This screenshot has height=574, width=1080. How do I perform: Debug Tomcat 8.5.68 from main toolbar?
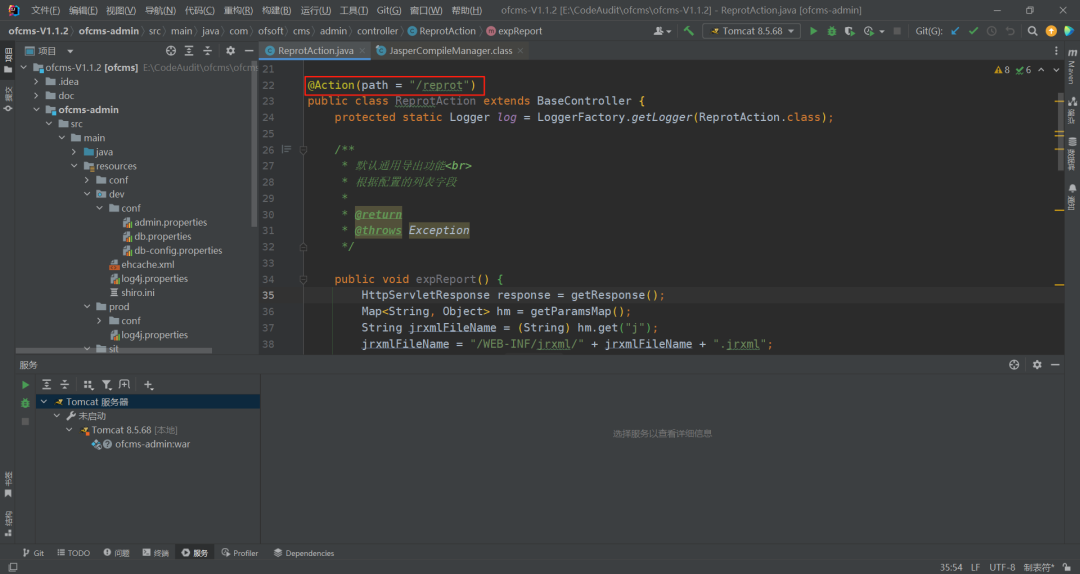point(831,31)
